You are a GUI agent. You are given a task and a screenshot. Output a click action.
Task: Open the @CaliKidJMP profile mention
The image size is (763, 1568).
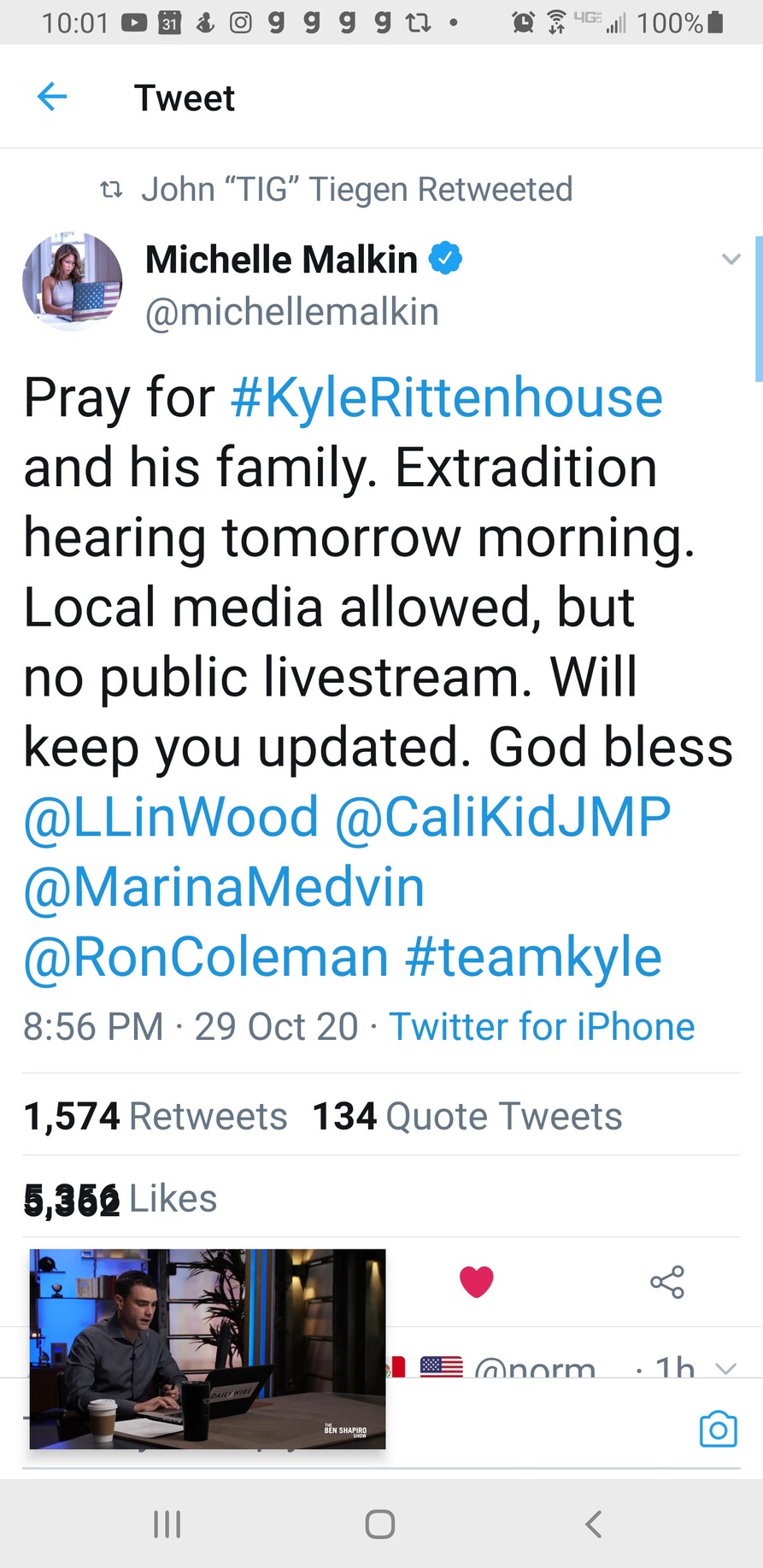click(502, 817)
